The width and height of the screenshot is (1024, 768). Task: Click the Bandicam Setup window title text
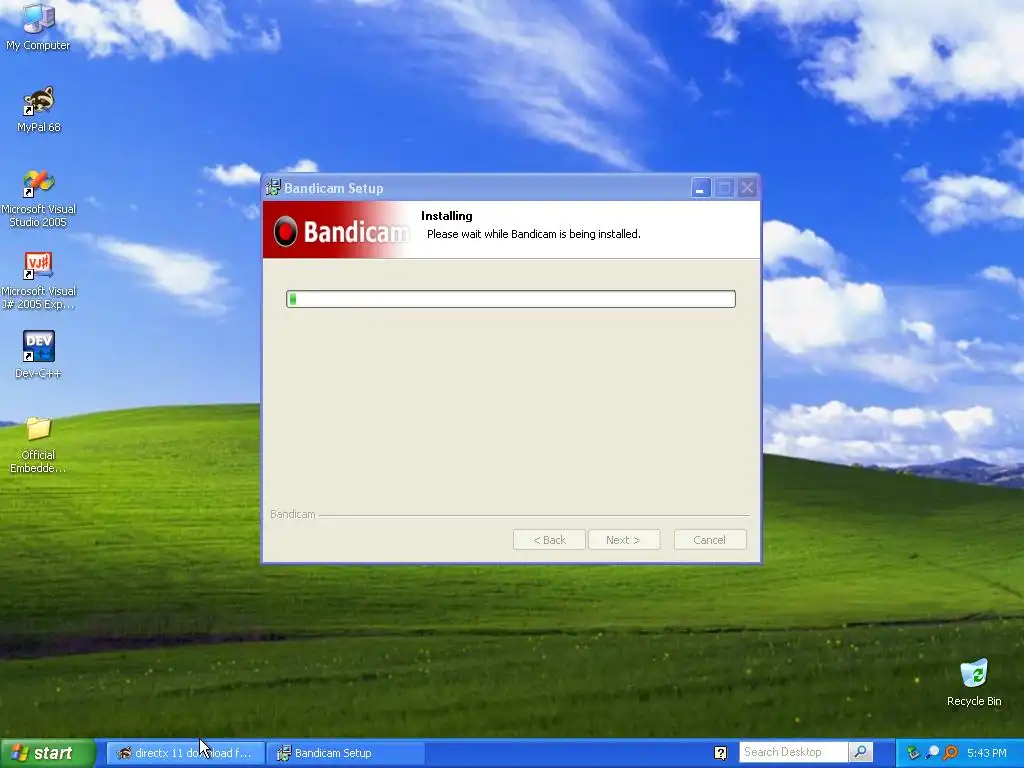point(334,188)
